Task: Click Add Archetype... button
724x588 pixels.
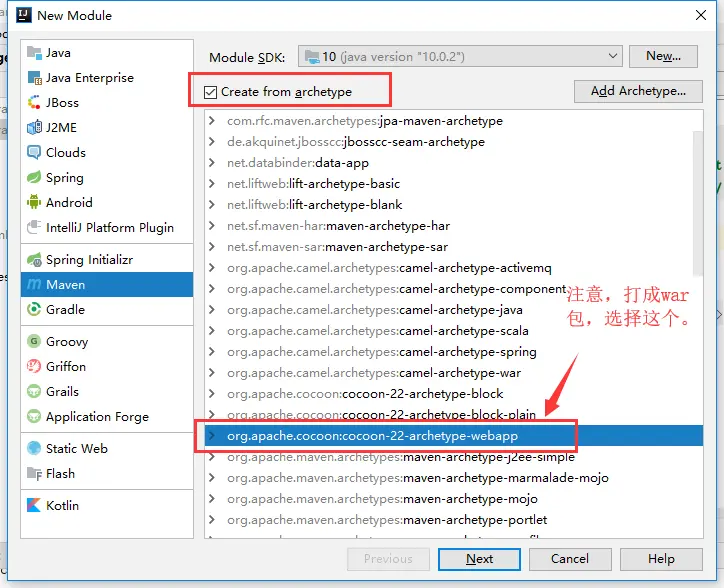Action: pos(638,91)
